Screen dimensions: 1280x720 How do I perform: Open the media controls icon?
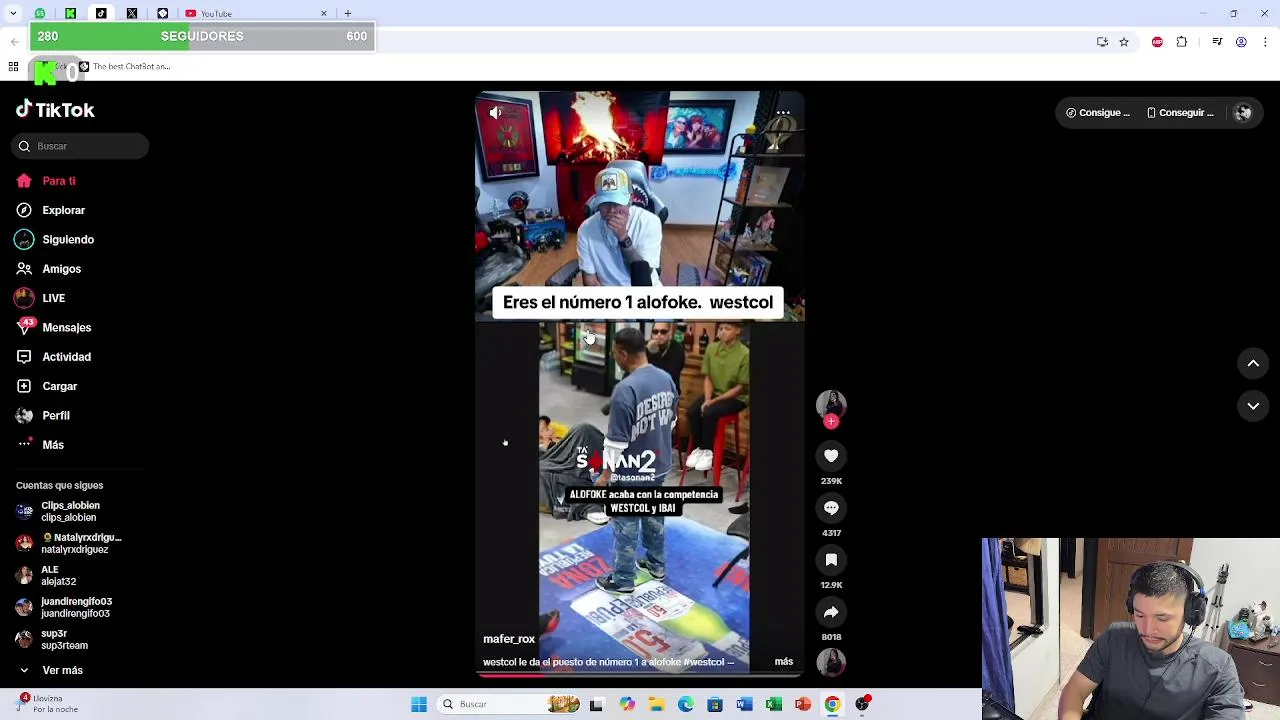1217,42
